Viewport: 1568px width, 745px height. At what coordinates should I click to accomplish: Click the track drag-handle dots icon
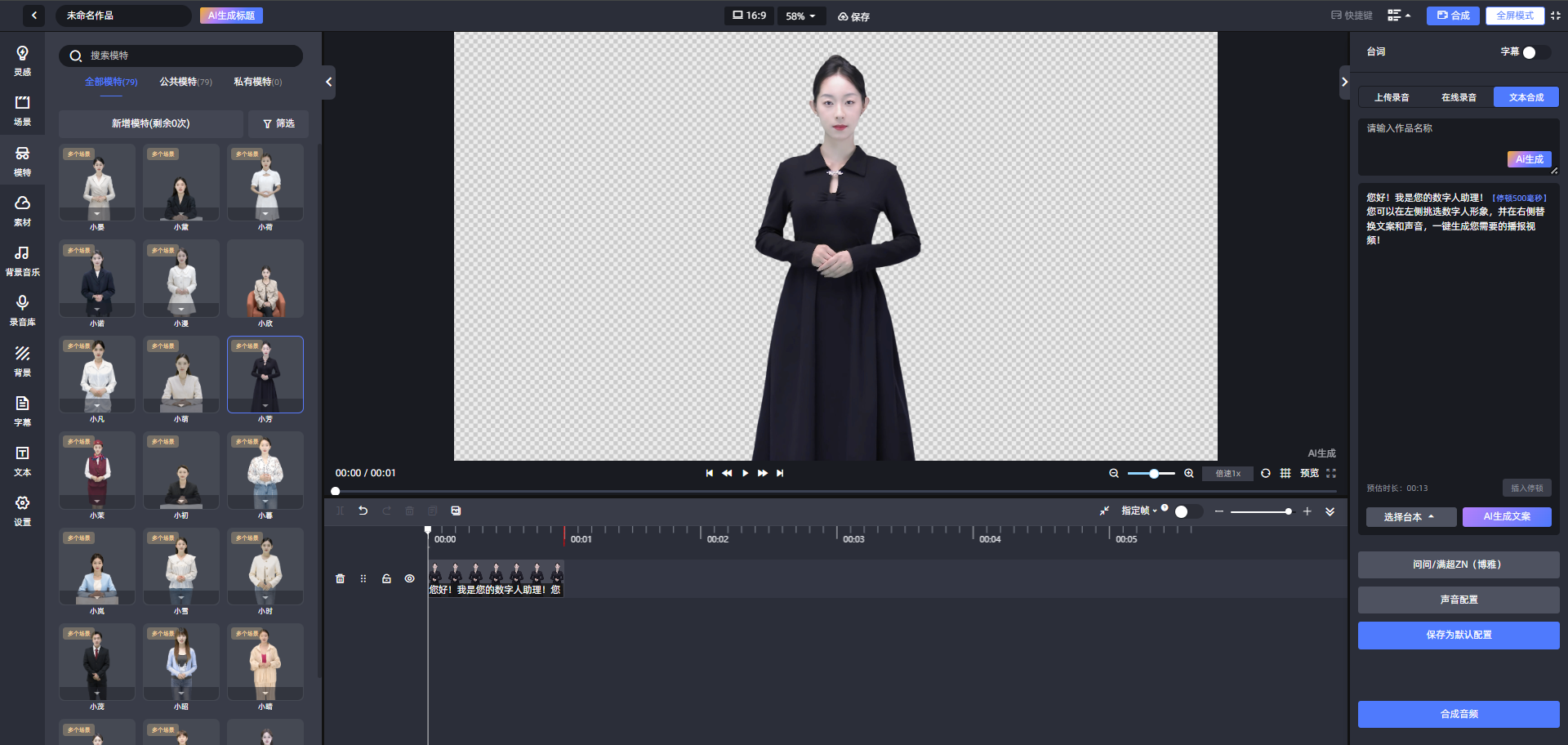coord(363,578)
